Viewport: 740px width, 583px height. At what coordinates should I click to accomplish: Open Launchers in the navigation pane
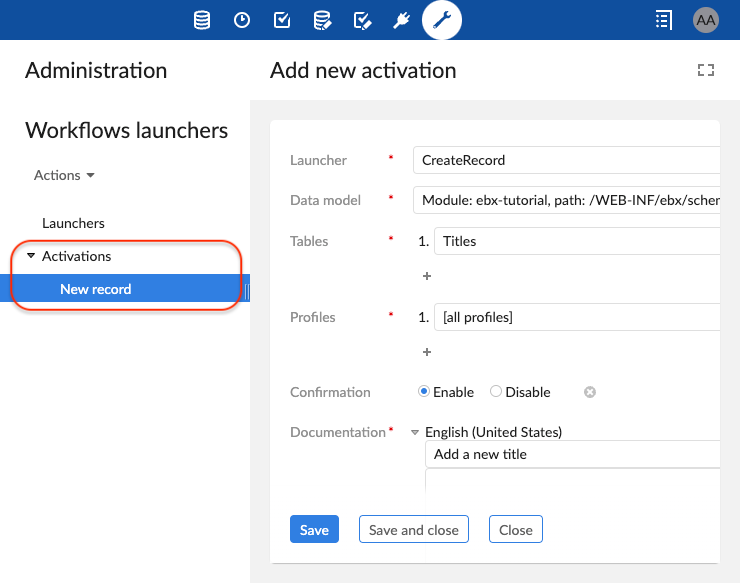click(x=73, y=223)
